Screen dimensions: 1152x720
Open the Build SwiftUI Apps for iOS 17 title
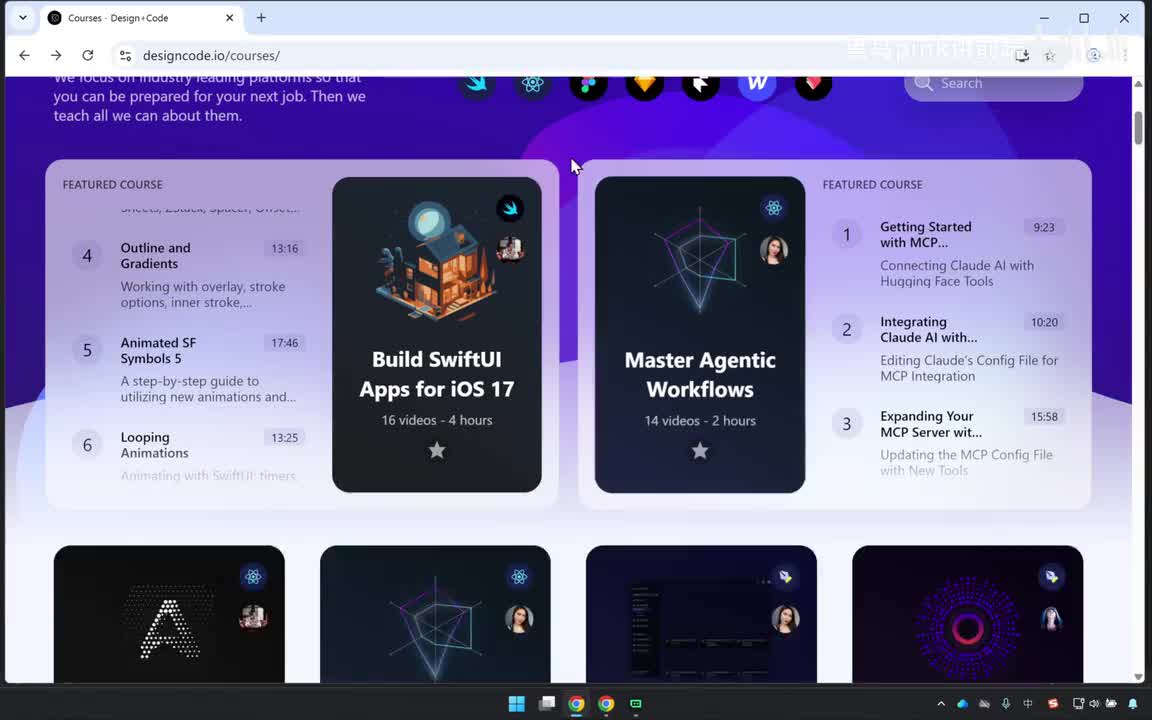(x=436, y=374)
